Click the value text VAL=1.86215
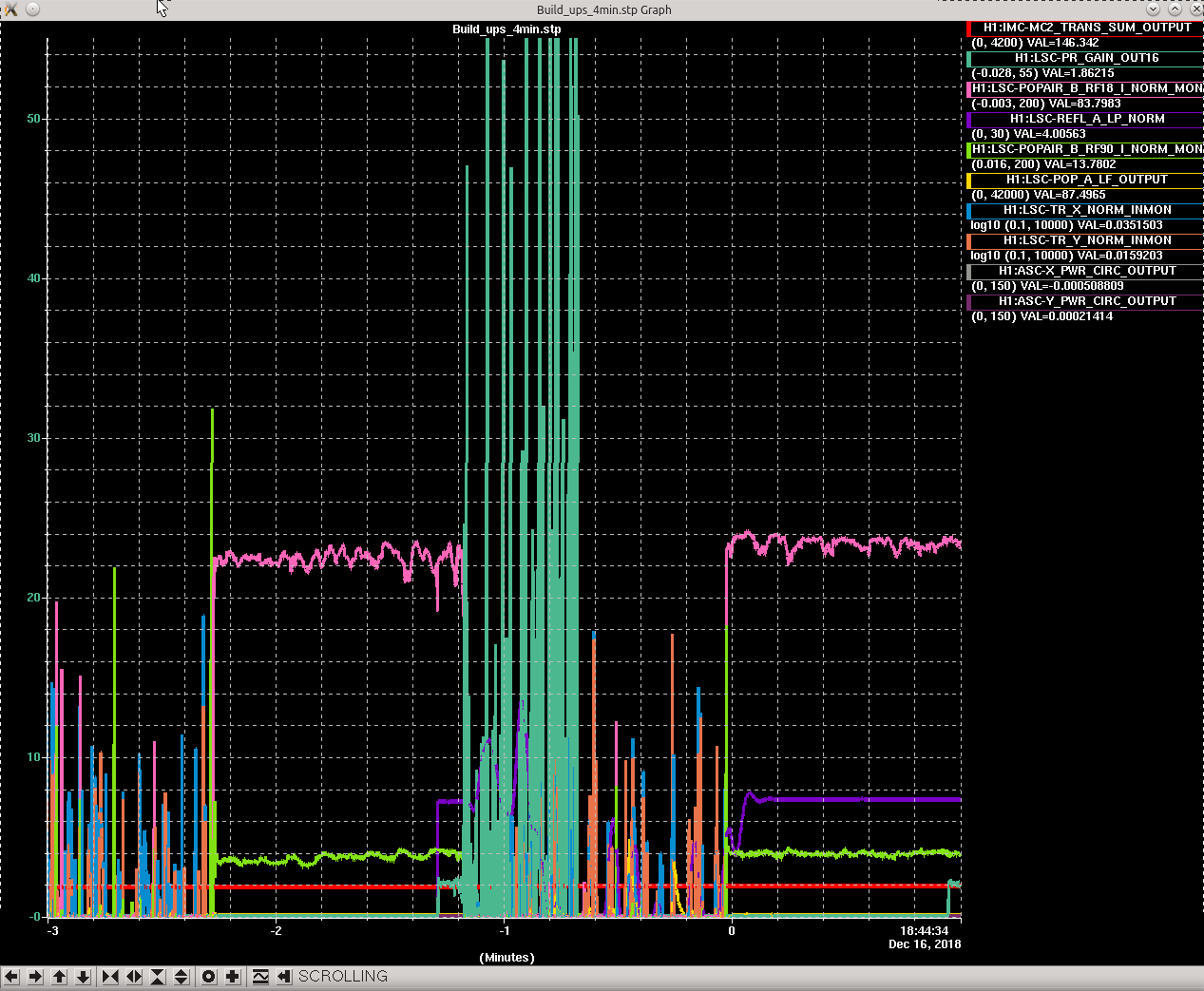 pyautogui.click(x=1079, y=73)
